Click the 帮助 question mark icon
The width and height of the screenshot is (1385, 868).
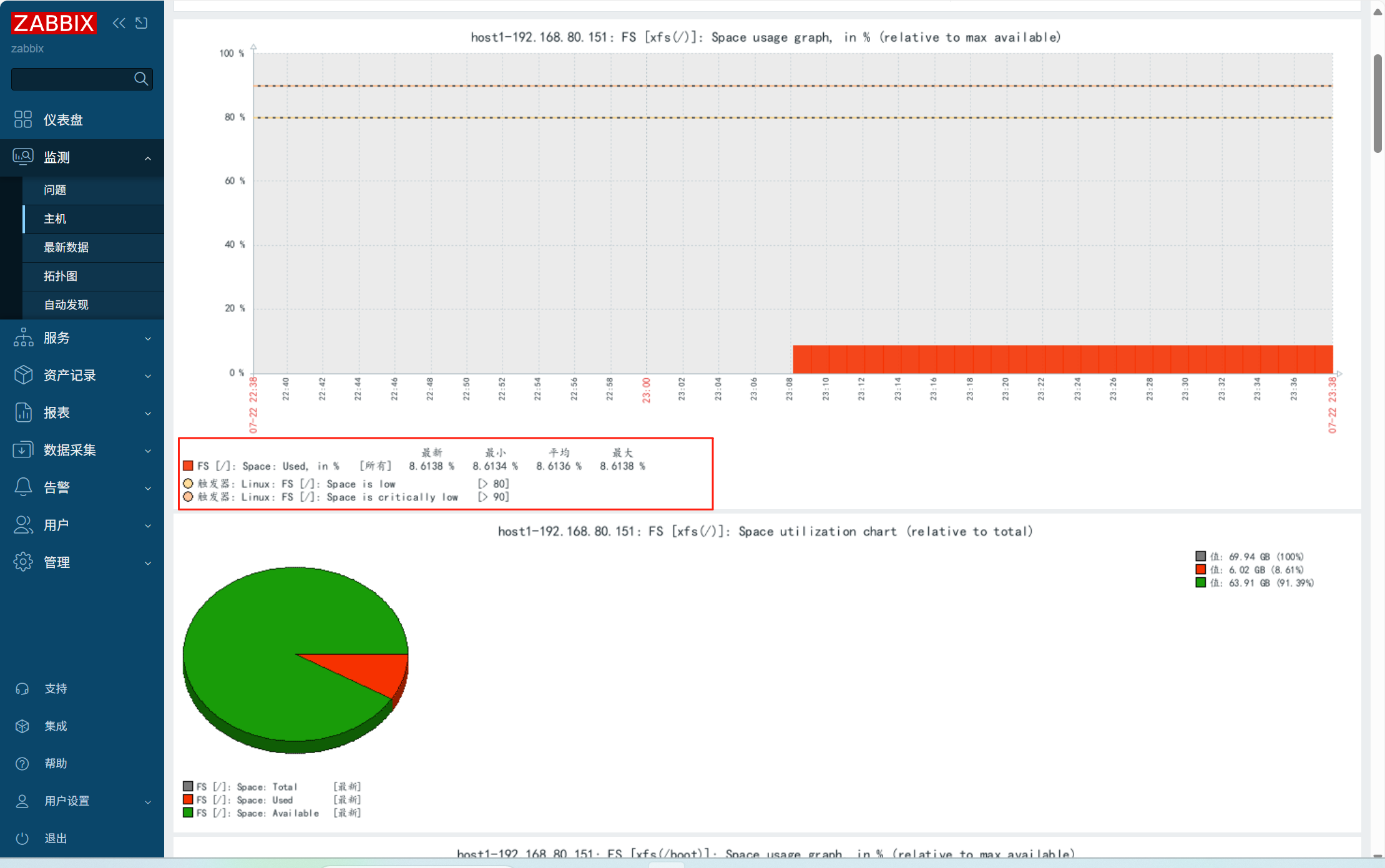[22, 764]
